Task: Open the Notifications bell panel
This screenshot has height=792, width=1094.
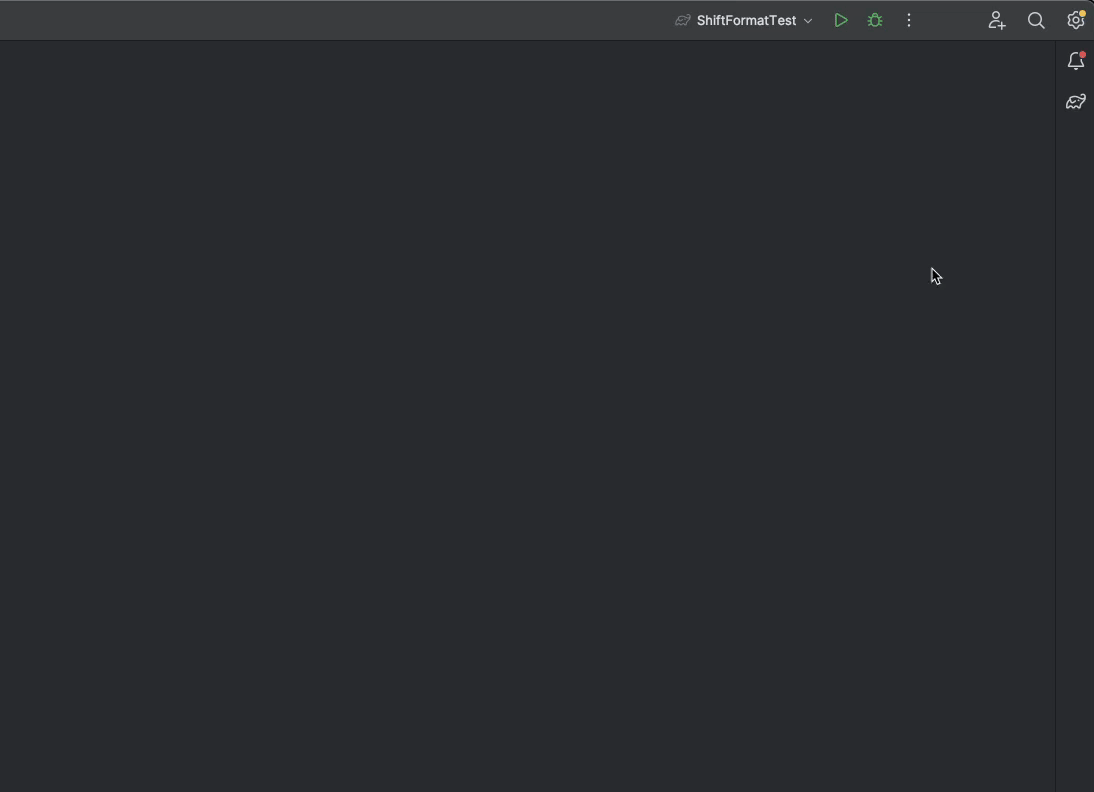Action: click(x=1076, y=61)
